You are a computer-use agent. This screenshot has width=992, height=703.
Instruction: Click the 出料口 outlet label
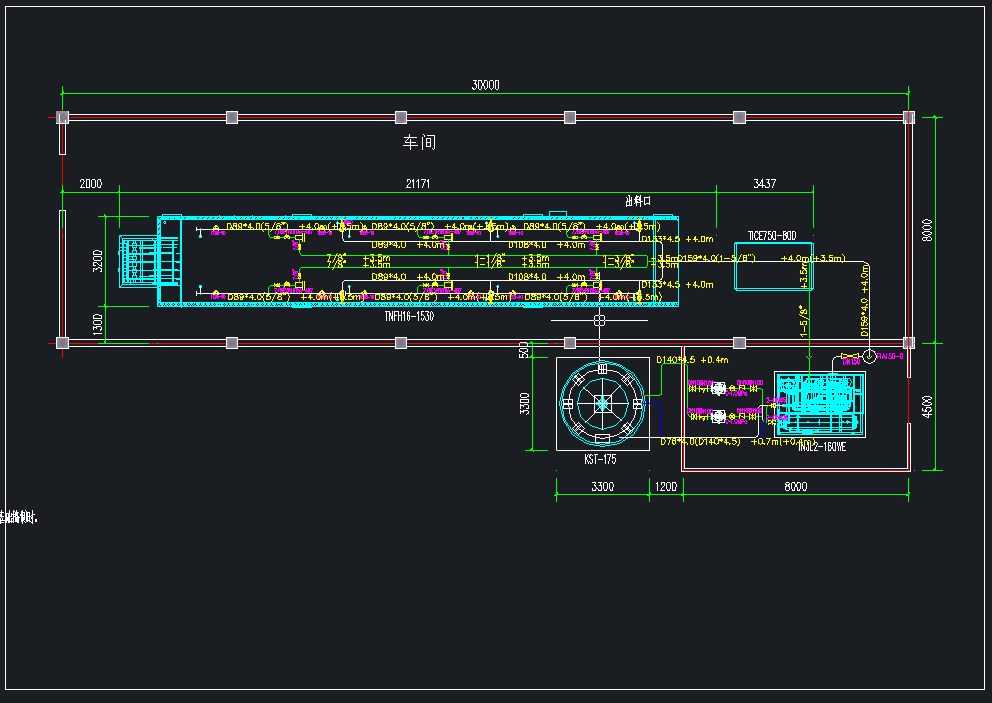[637, 201]
